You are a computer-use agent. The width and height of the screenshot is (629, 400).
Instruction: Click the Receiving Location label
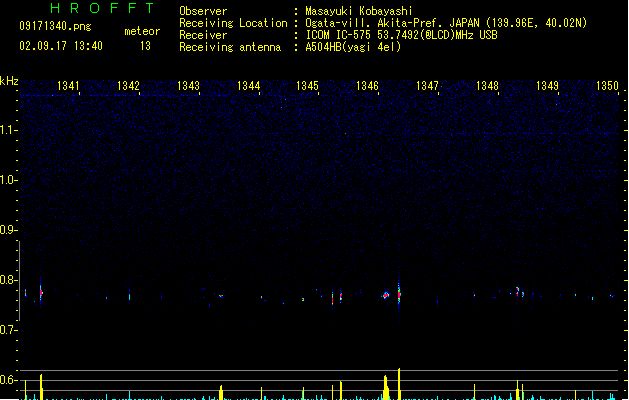(233, 23)
